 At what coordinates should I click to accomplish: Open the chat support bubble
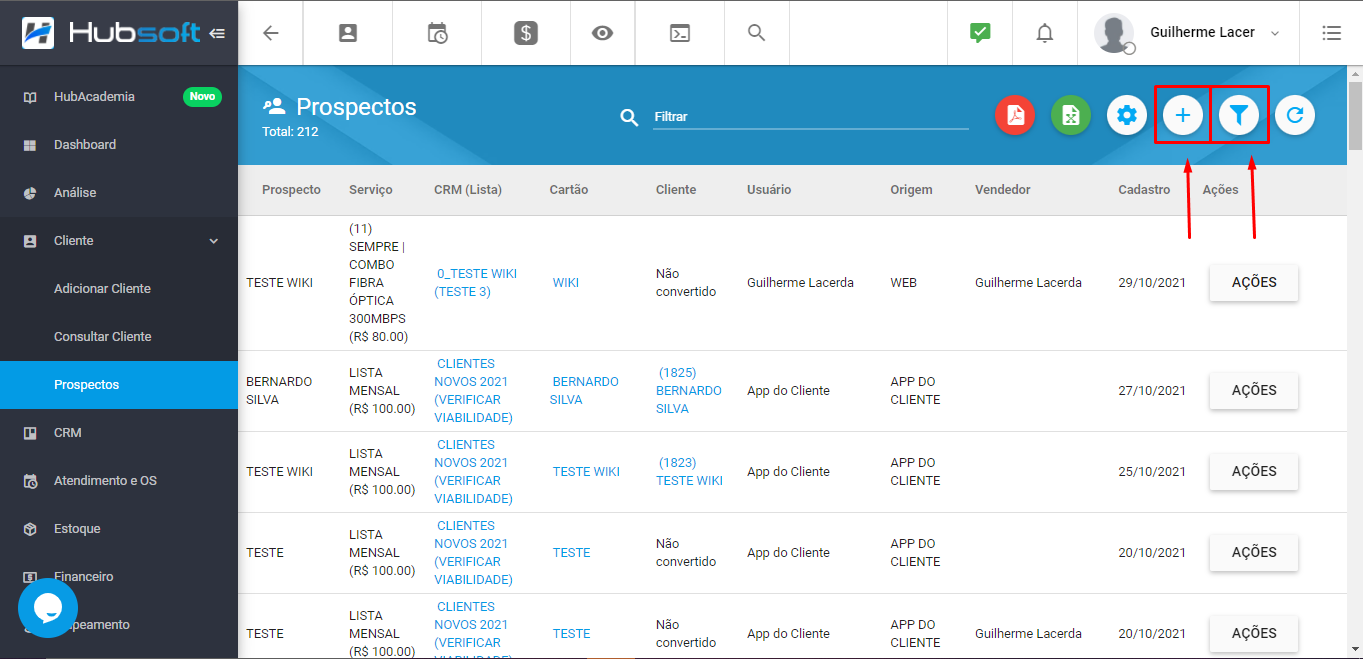[x=47, y=608]
